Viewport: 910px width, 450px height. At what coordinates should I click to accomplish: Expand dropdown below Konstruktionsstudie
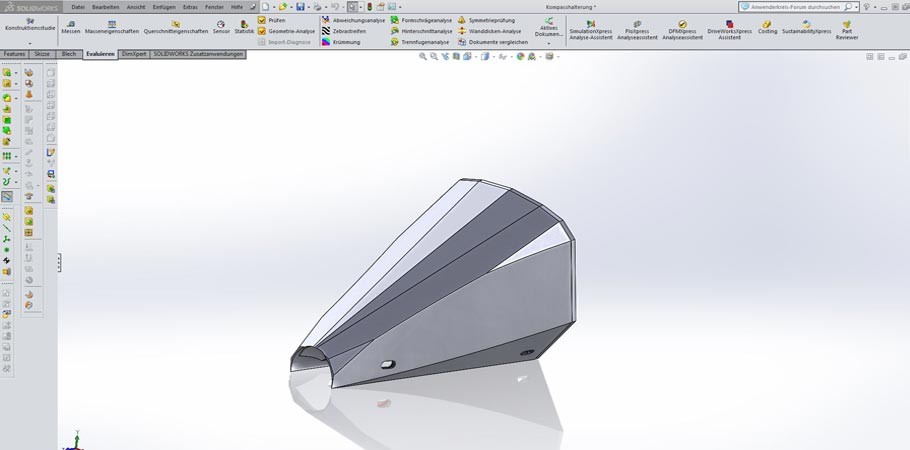(x=30, y=44)
